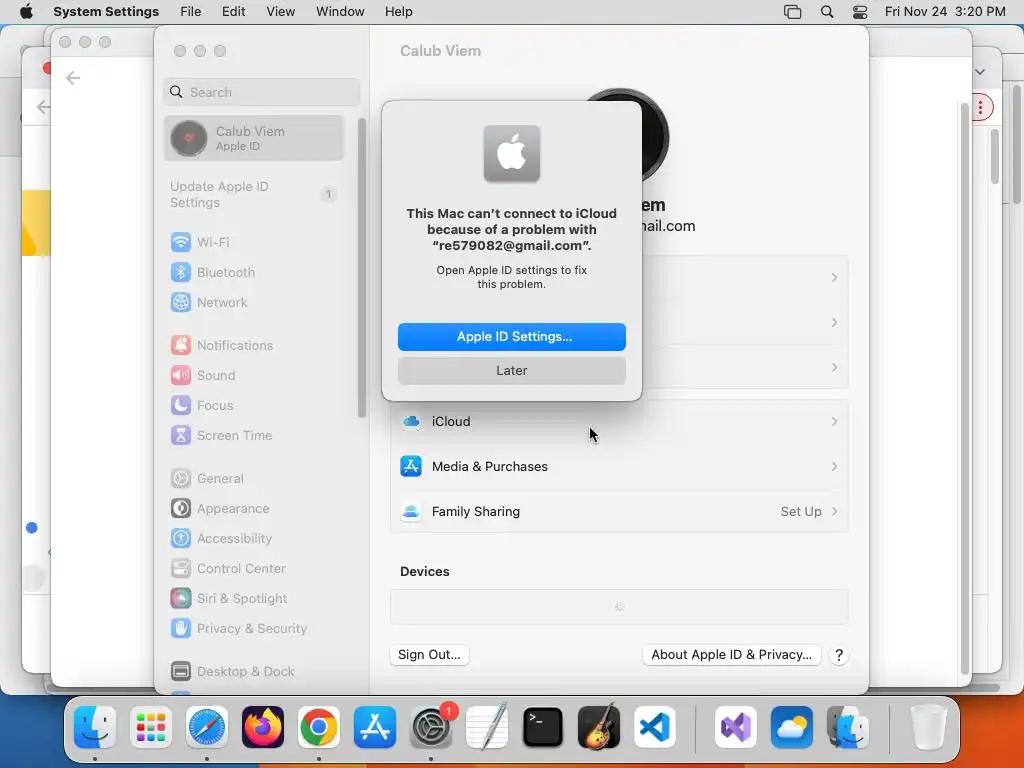Open the Apple menu
Screen dimensions: 1024x768
(26, 12)
